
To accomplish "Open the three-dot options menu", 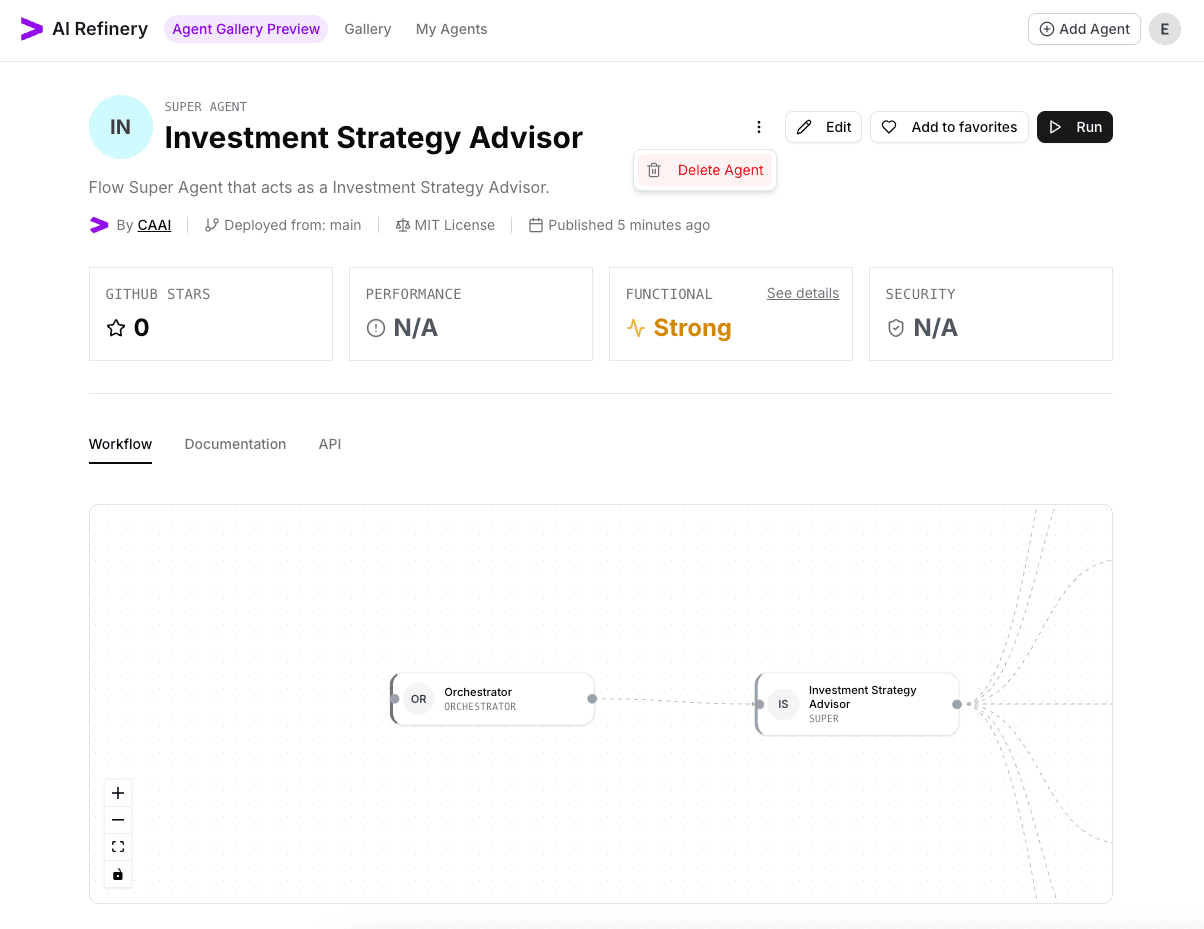I will point(759,127).
